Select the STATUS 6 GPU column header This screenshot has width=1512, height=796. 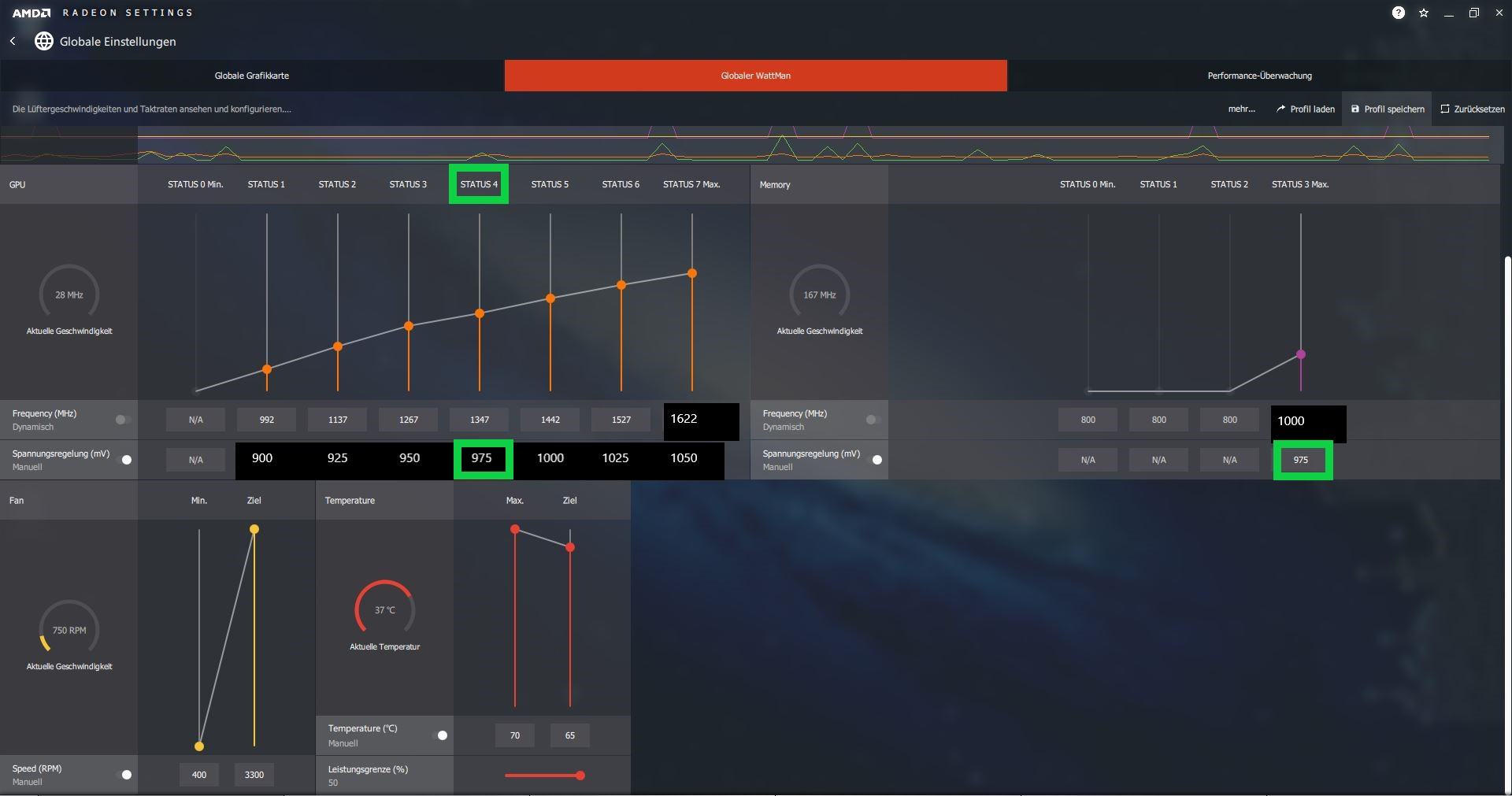[621, 184]
